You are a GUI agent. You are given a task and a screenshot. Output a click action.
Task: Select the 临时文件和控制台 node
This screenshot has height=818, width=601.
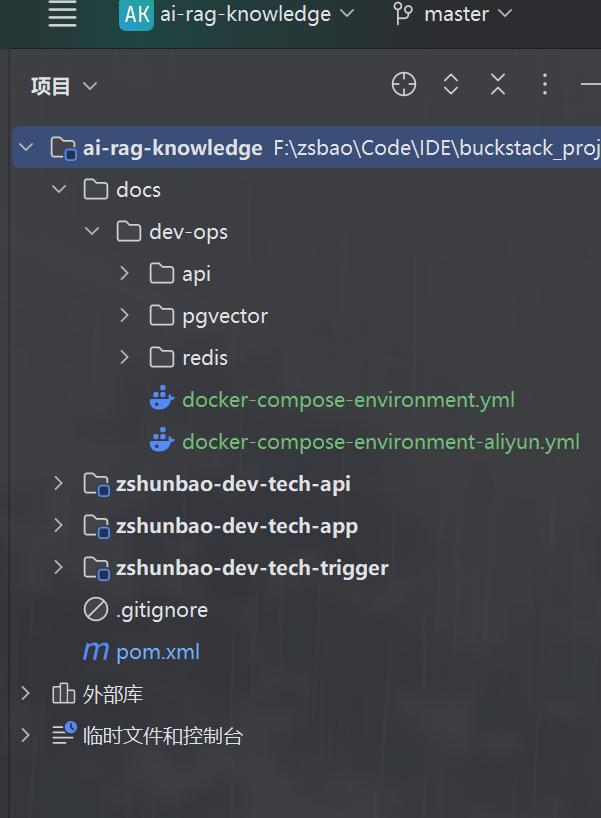tap(162, 736)
